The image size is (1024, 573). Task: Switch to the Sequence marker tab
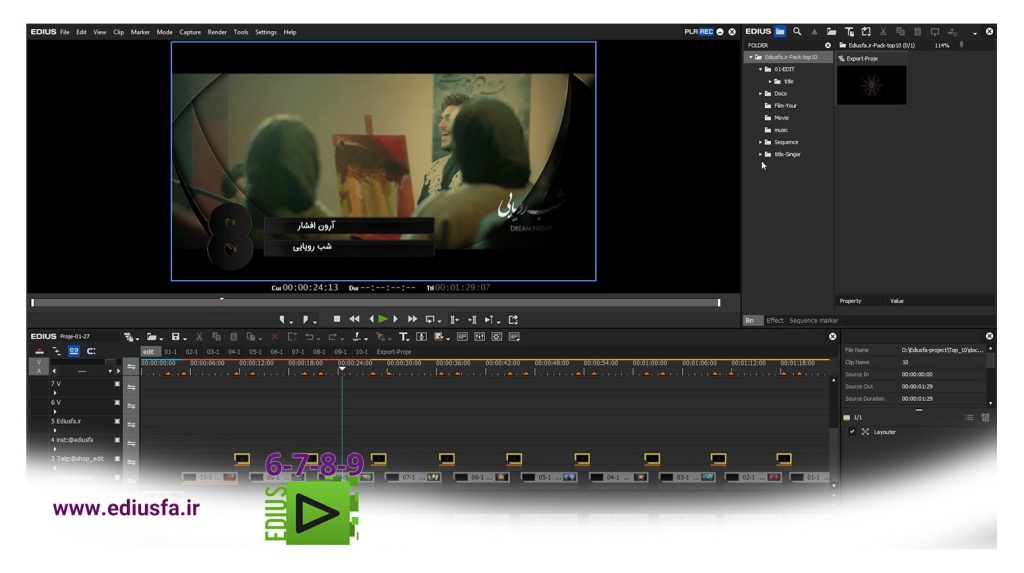[814, 321]
